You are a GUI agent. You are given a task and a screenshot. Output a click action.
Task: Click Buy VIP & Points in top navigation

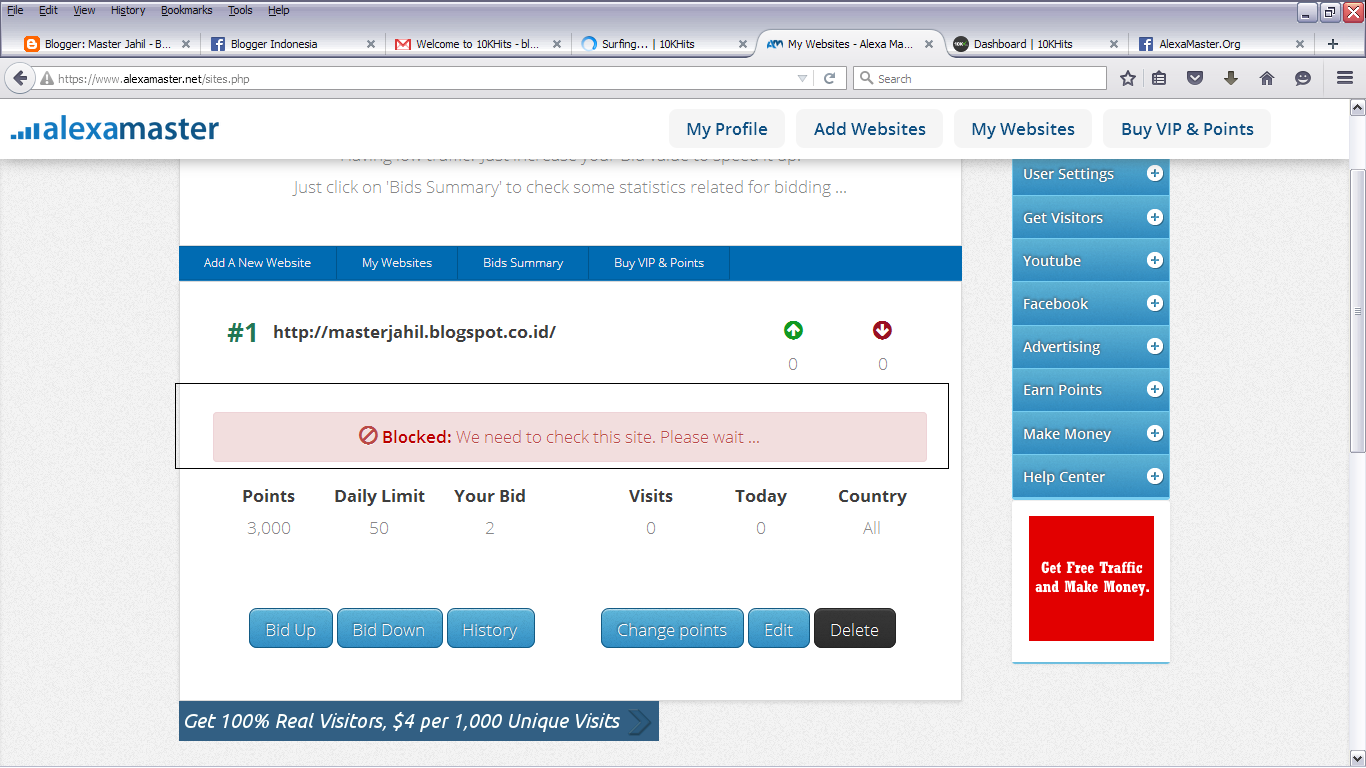(1187, 129)
